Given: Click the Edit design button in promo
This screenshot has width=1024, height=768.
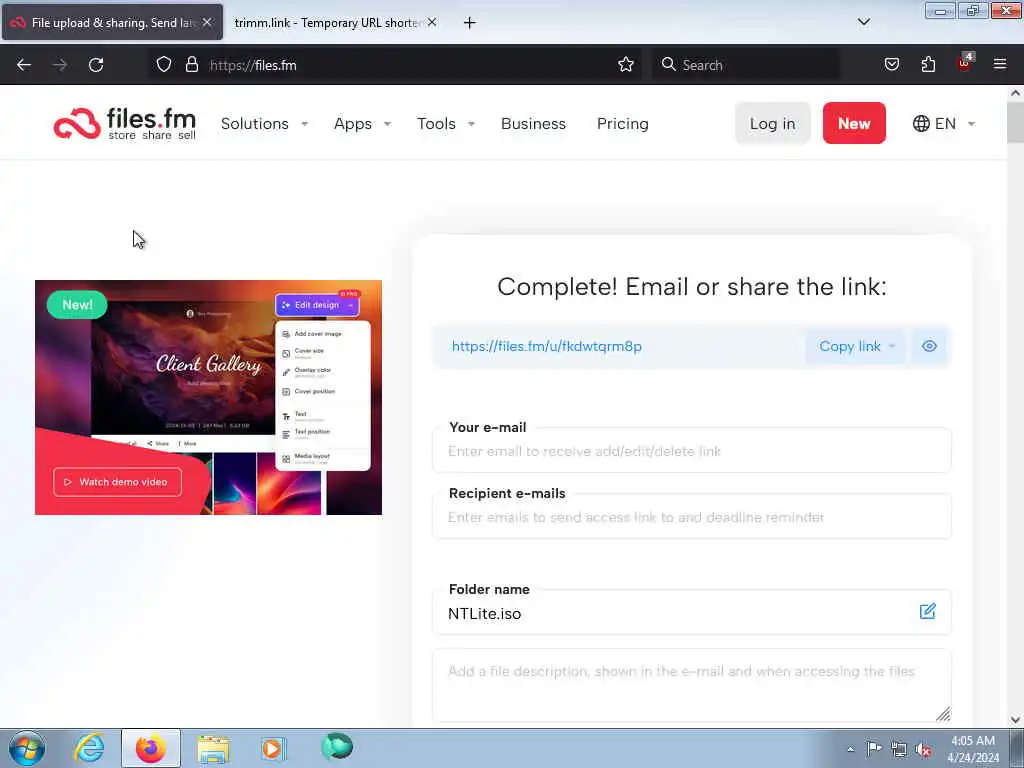Looking at the screenshot, I should pyautogui.click(x=317, y=305).
